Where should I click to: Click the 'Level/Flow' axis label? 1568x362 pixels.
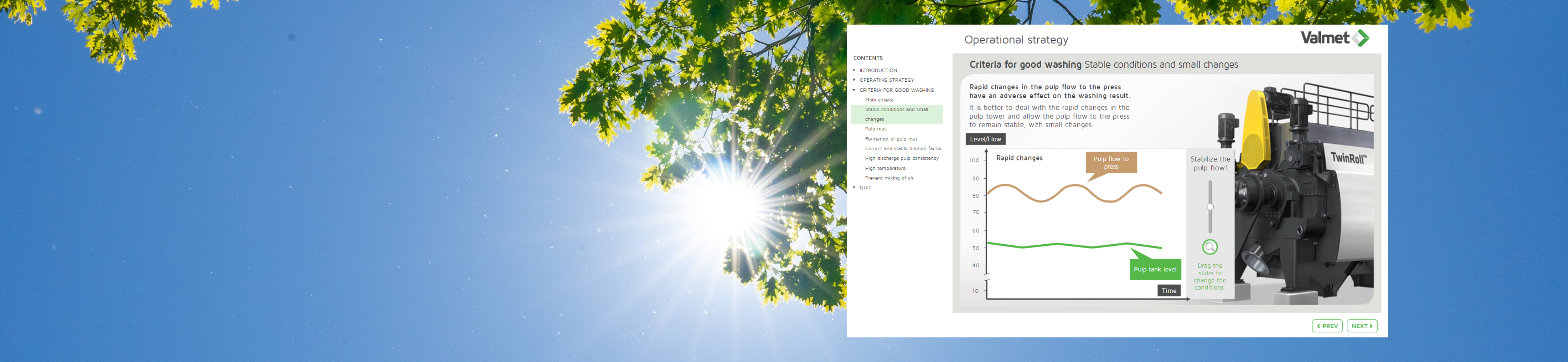985,139
